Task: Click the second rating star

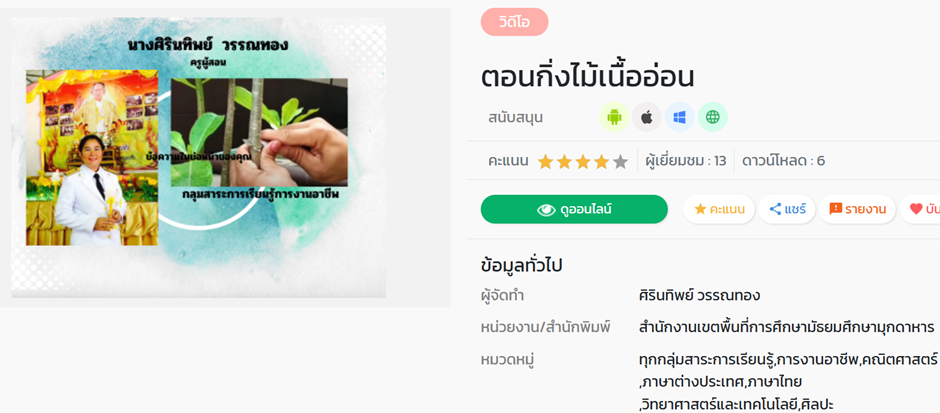Action: 564,161
